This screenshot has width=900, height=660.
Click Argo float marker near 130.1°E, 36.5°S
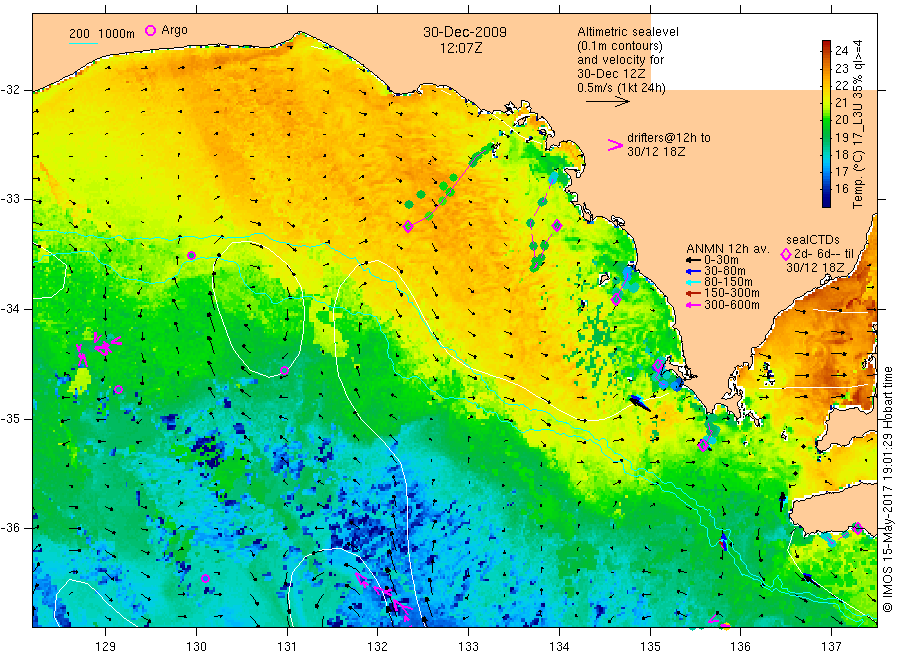pyautogui.click(x=205, y=578)
